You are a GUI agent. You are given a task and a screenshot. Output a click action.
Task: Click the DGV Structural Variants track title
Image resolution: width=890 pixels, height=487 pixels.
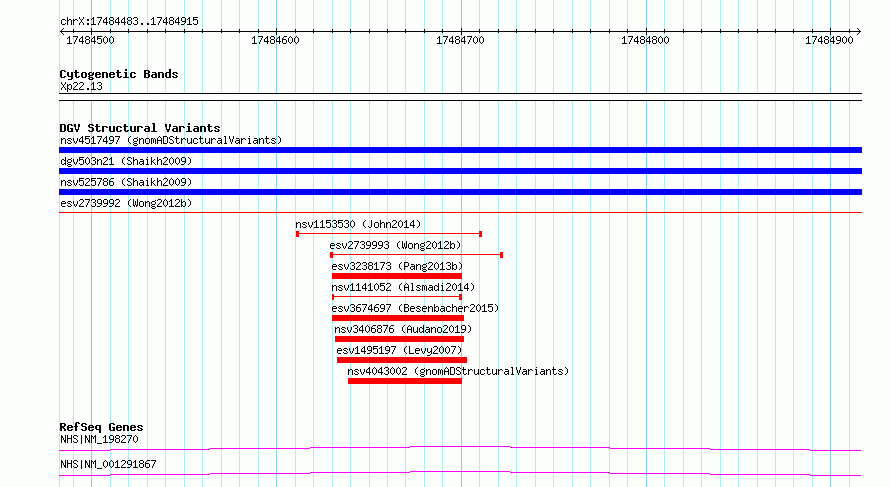pyautogui.click(x=140, y=128)
